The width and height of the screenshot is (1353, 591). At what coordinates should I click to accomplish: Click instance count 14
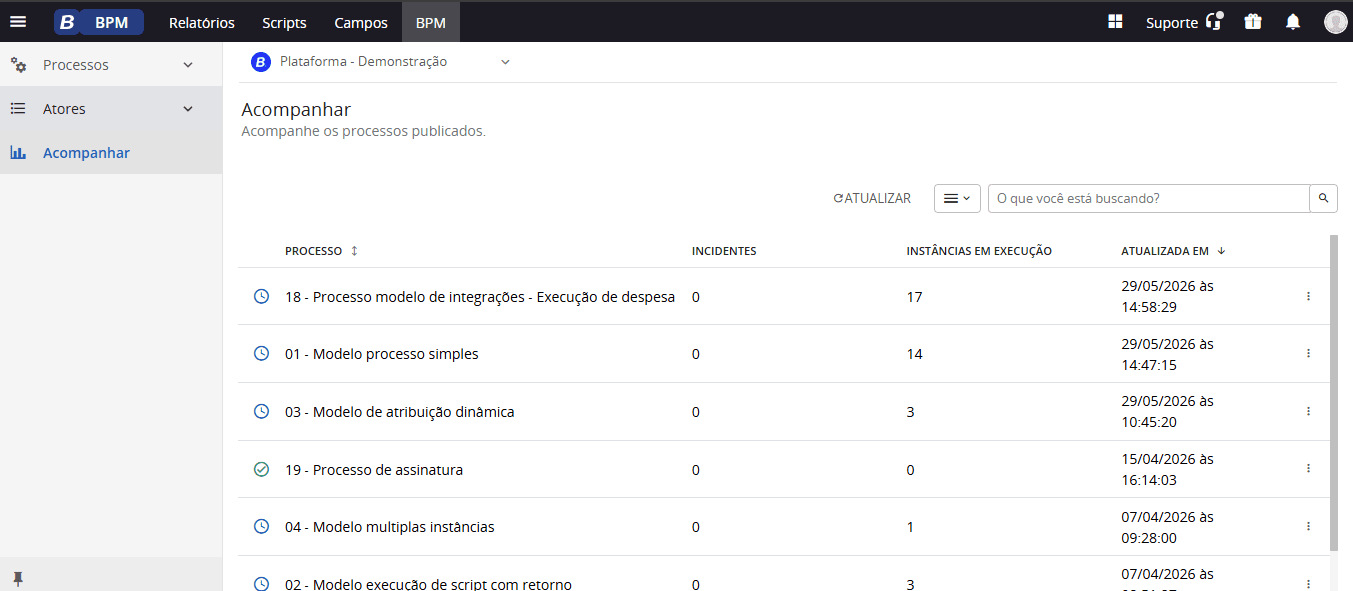pyautogui.click(x=914, y=354)
